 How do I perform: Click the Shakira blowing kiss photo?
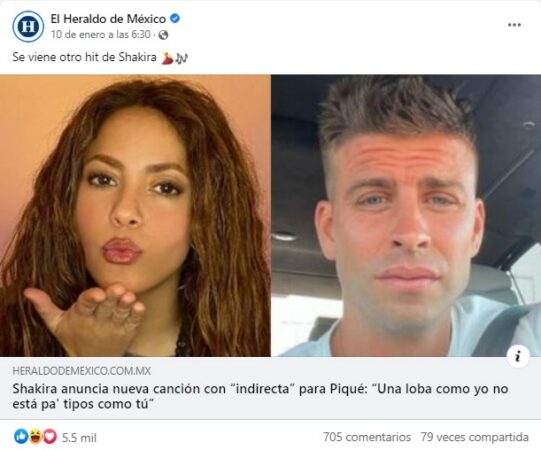[x=135, y=216]
